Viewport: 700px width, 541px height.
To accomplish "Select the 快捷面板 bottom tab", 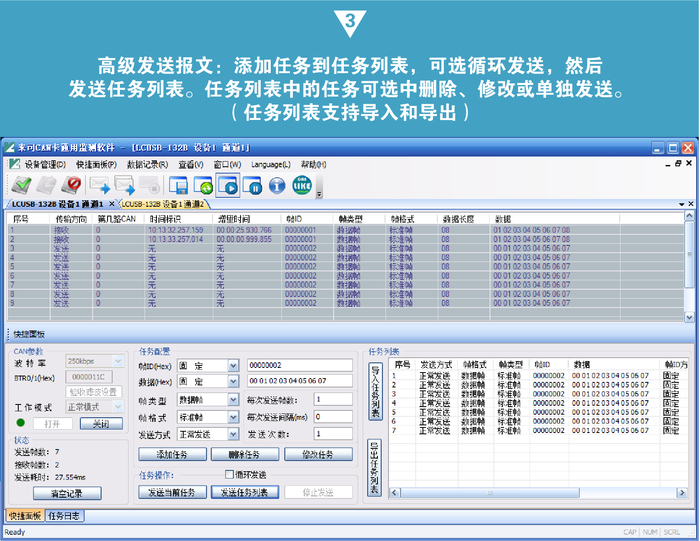I will [25, 516].
